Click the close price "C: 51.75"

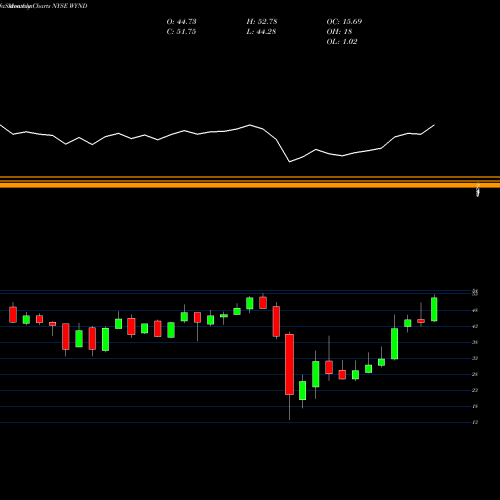181,32
